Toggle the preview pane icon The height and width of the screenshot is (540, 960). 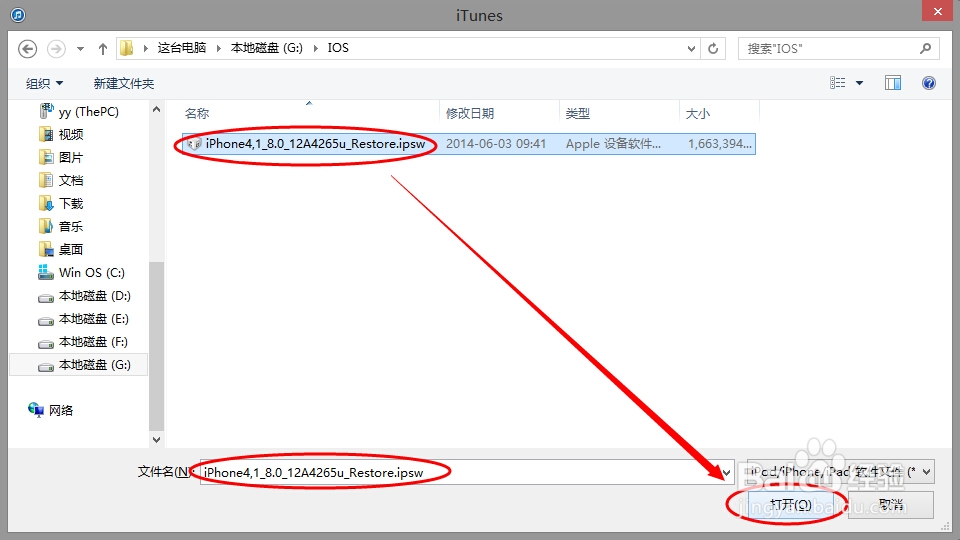[893, 83]
